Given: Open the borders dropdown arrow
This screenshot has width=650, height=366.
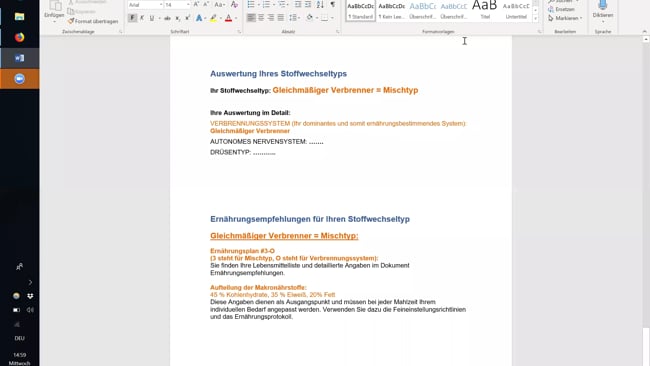Looking at the screenshot, I should [x=332, y=18].
